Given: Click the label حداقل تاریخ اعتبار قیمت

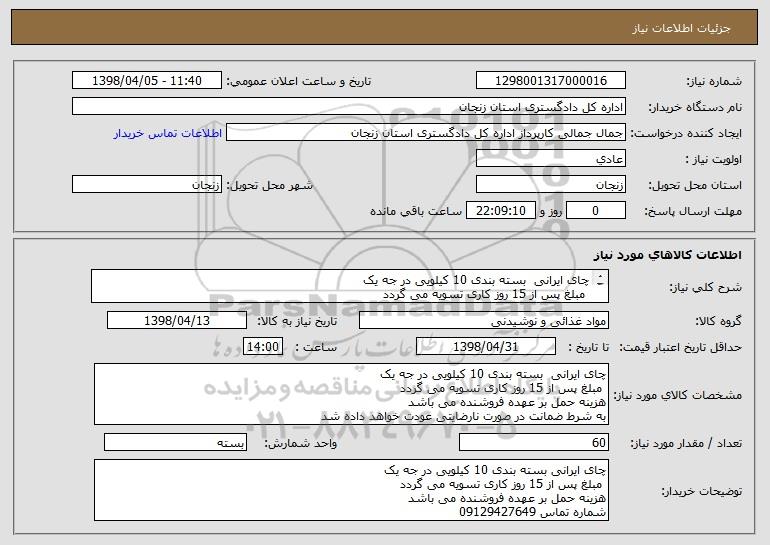Looking at the screenshot, I should [681, 347].
